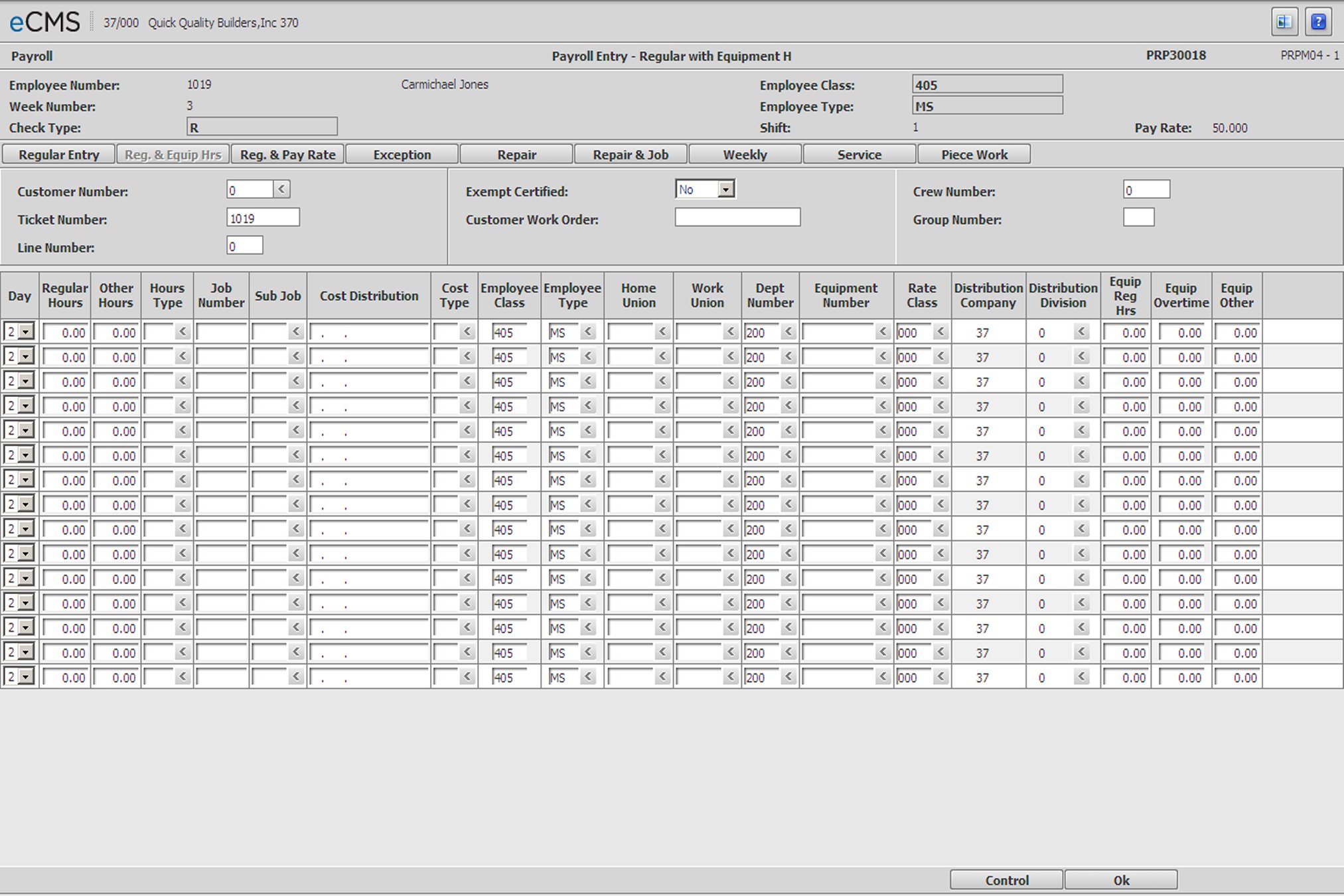Open Equipment Number lookup in last grid row
This screenshot has width=1344, height=896.
[883, 677]
